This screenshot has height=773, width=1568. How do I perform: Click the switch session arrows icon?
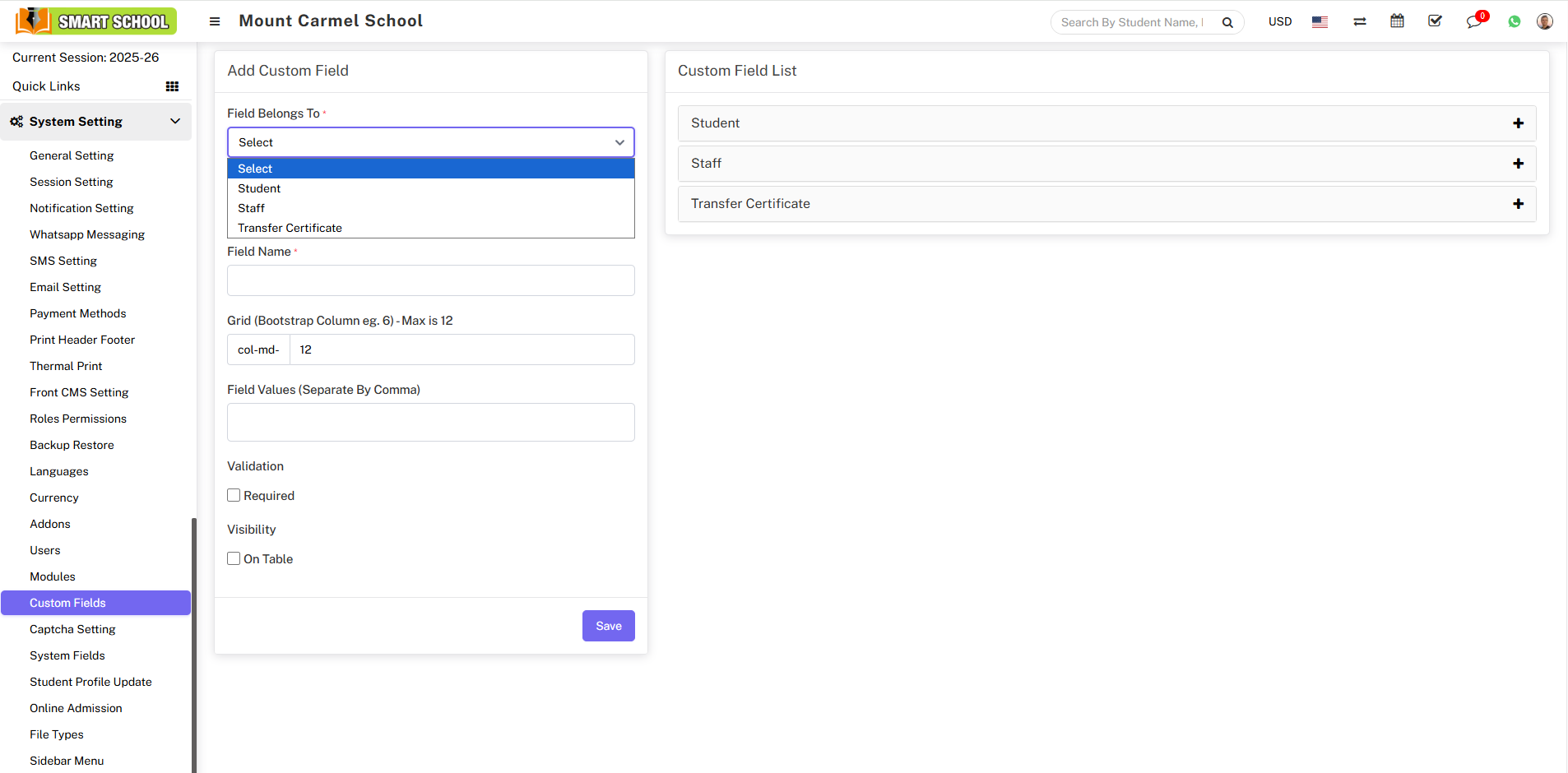coord(1359,22)
